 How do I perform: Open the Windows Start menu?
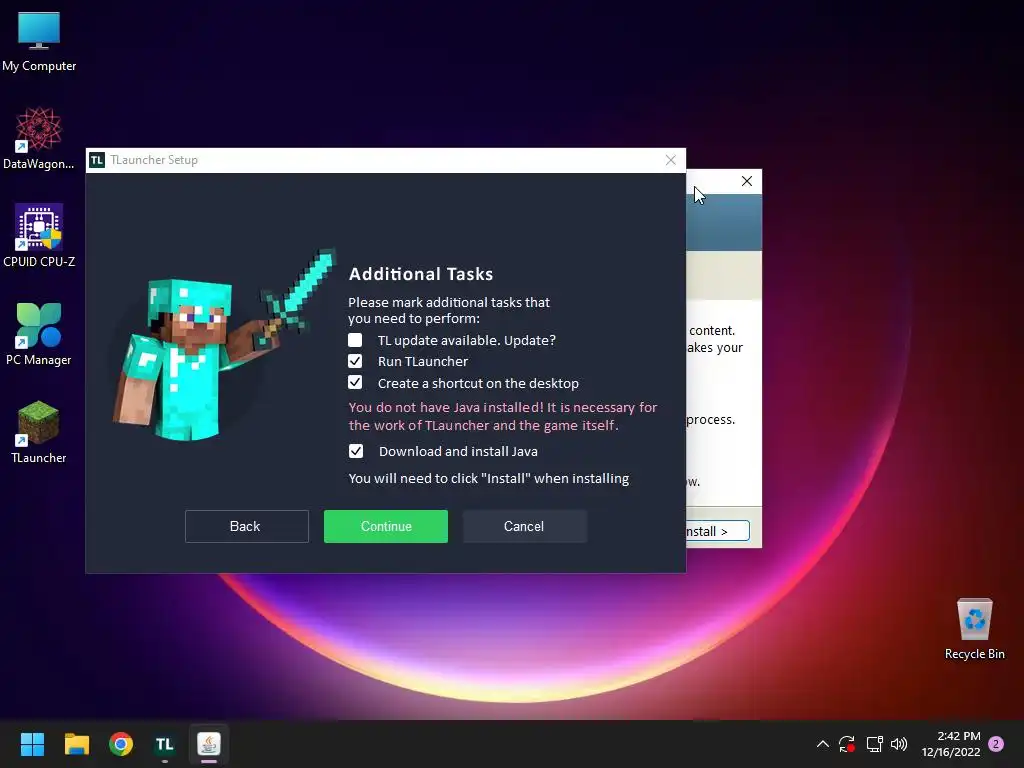coord(32,744)
